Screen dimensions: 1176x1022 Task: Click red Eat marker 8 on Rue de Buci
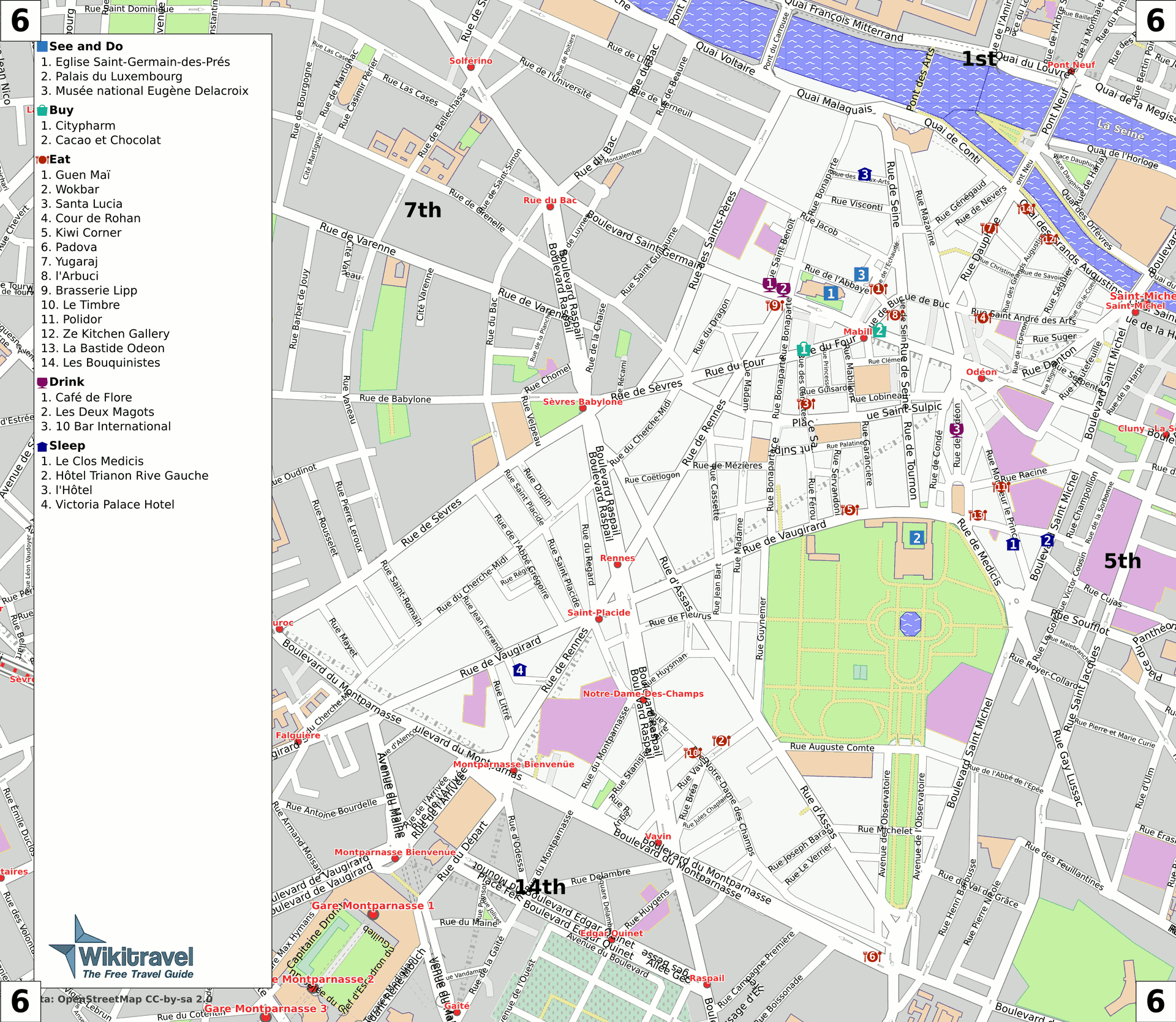(x=895, y=315)
